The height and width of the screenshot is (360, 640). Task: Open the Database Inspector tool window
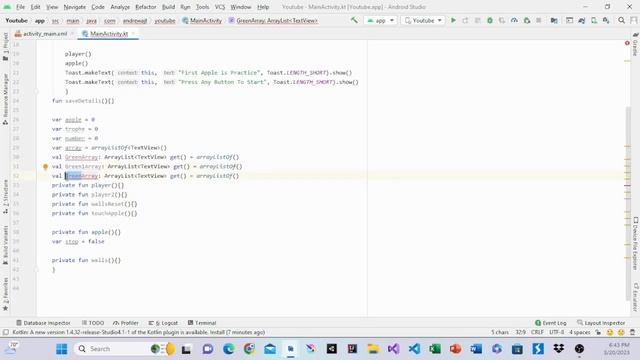point(43,323)
